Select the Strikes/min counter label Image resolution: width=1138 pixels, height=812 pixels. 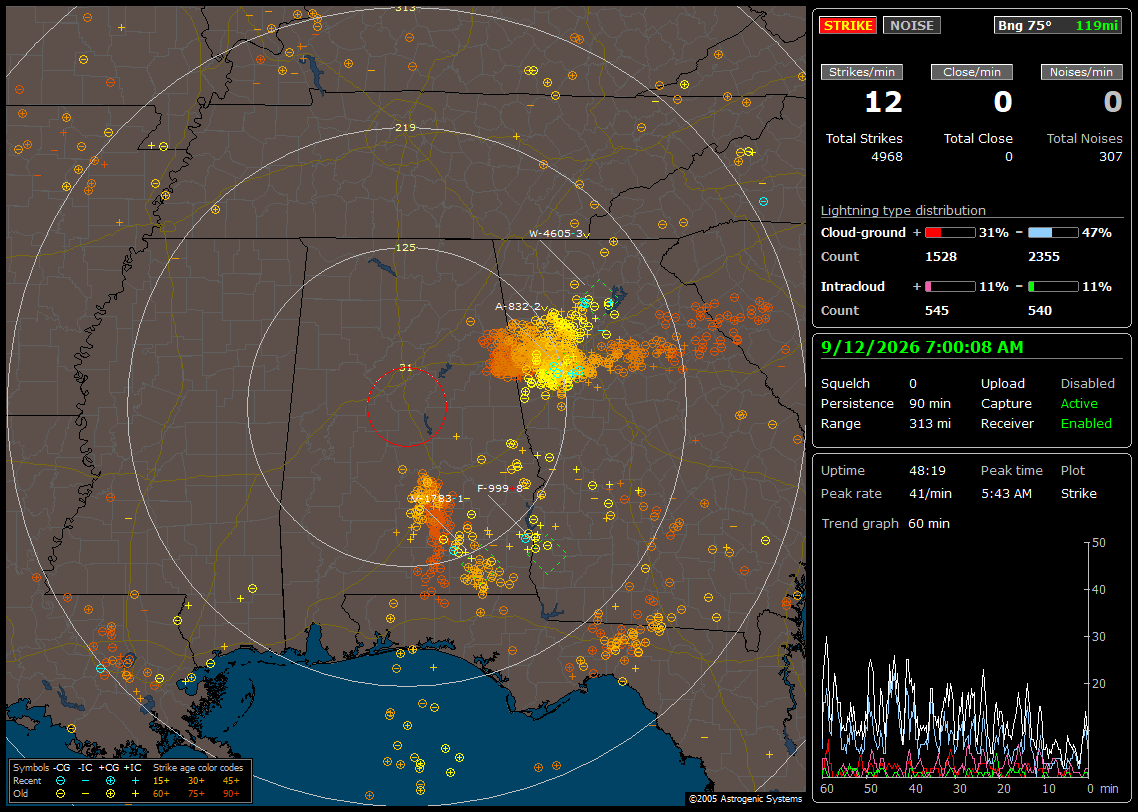click(x=861, y=72)
